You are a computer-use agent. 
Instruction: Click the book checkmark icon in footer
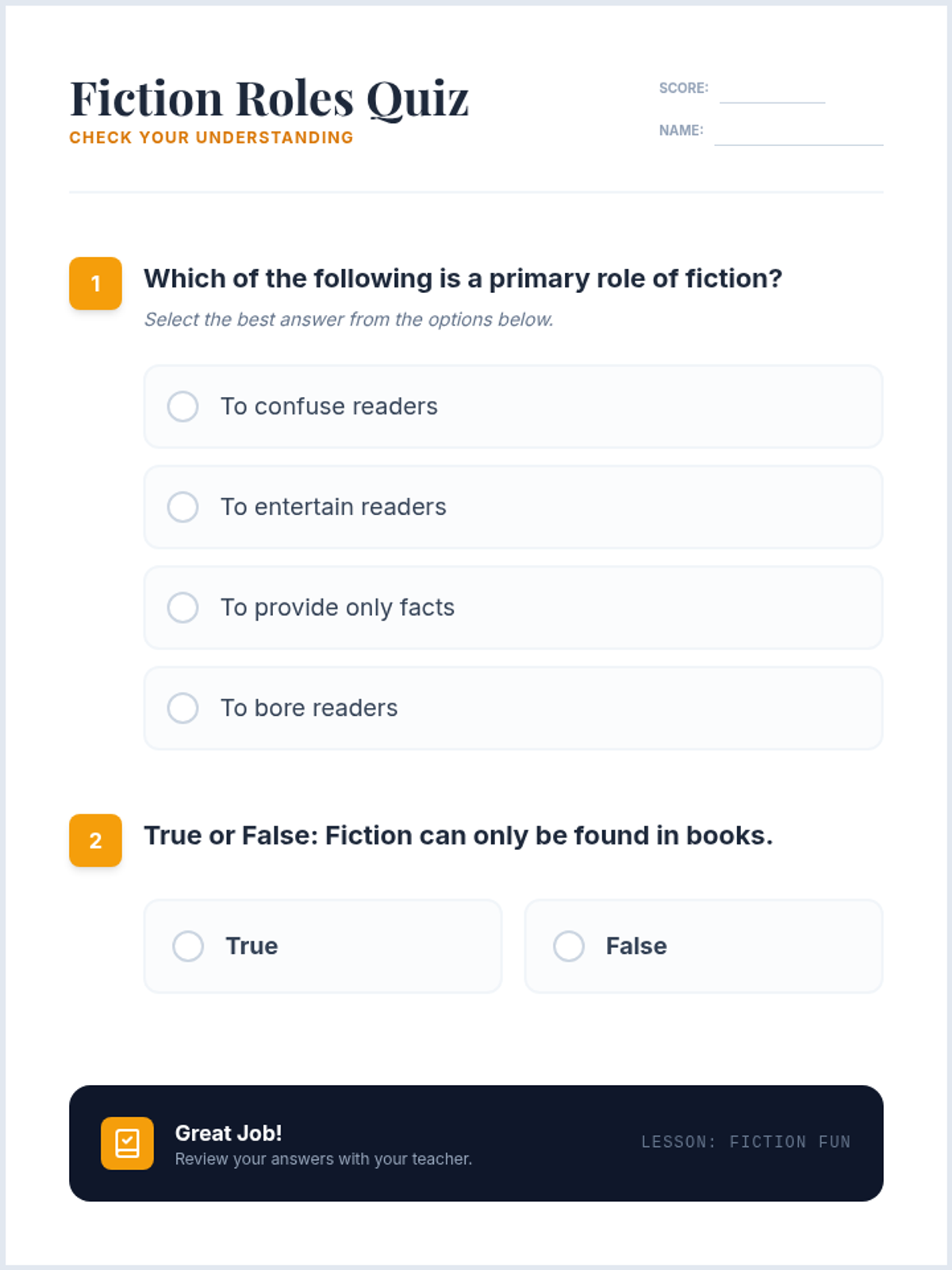pyautogui.click(x=127, y=1143)
